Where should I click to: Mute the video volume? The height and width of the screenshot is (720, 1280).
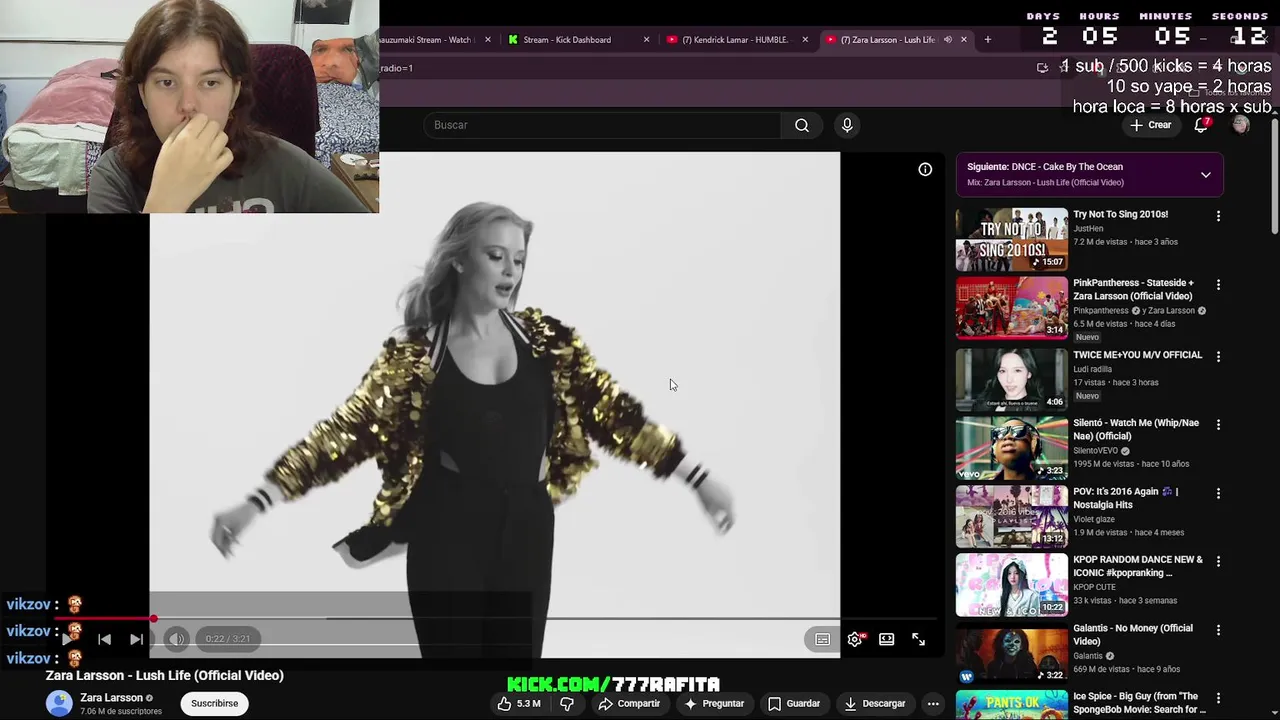(176, 639)
